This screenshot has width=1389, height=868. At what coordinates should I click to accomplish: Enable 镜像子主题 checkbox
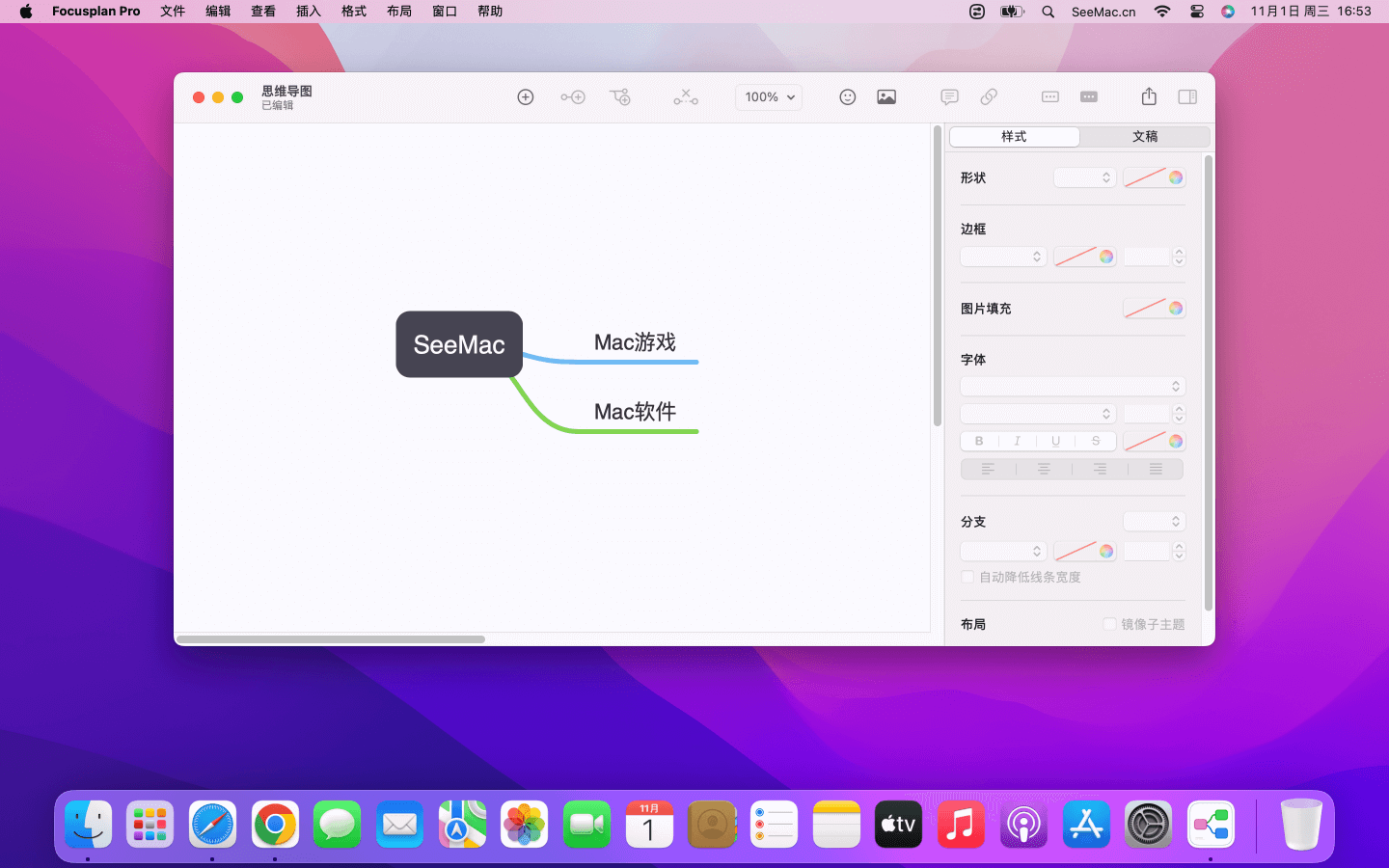tap(1109, 624)
